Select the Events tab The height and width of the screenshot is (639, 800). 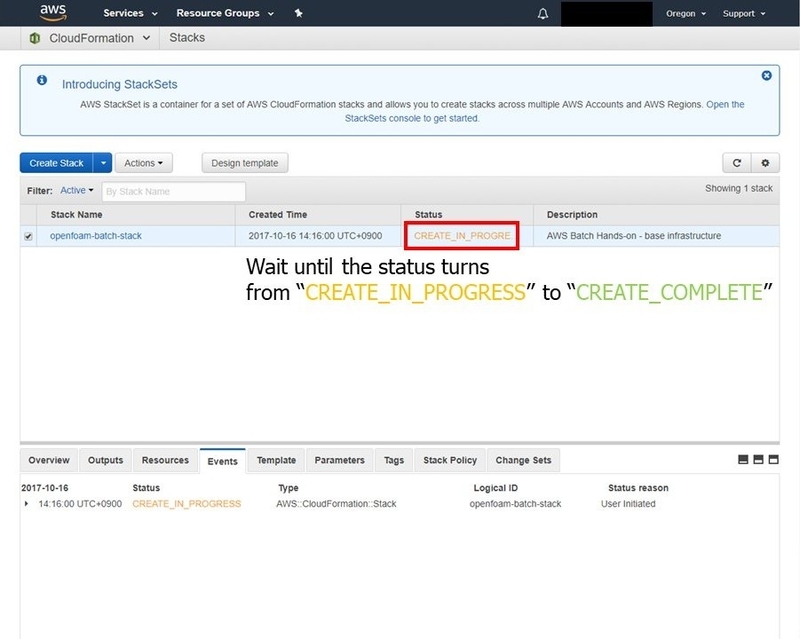point(222,461)
